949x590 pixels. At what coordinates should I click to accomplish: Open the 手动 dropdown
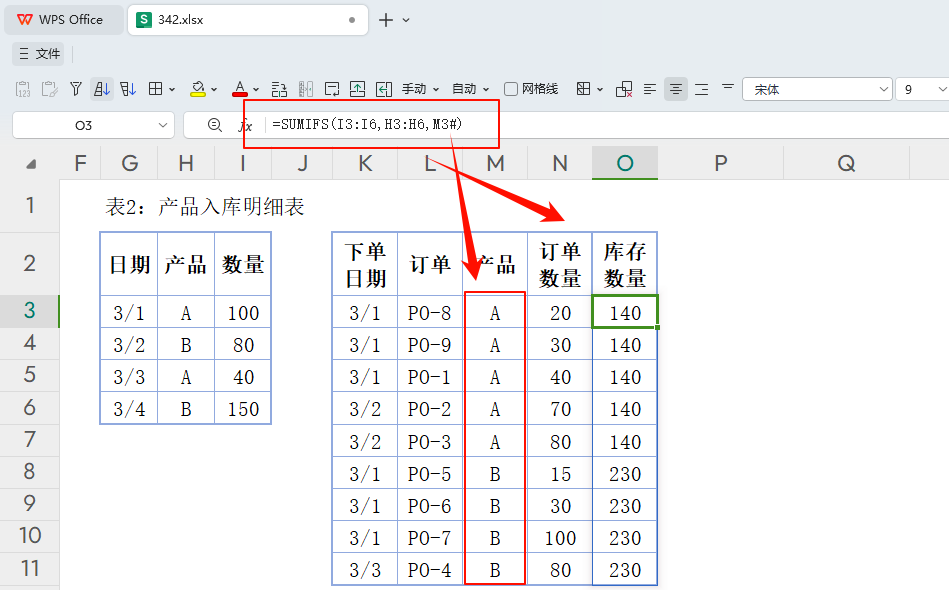click(421, 89)
